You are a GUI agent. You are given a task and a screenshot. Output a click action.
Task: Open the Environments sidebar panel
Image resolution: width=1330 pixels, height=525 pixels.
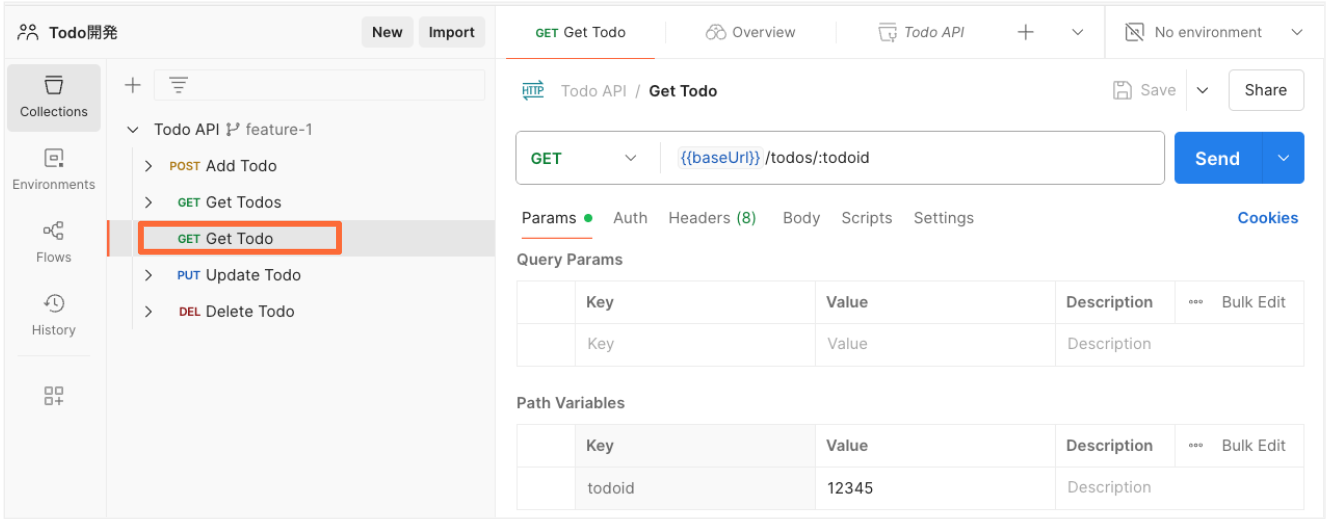(x=54, y=170)
